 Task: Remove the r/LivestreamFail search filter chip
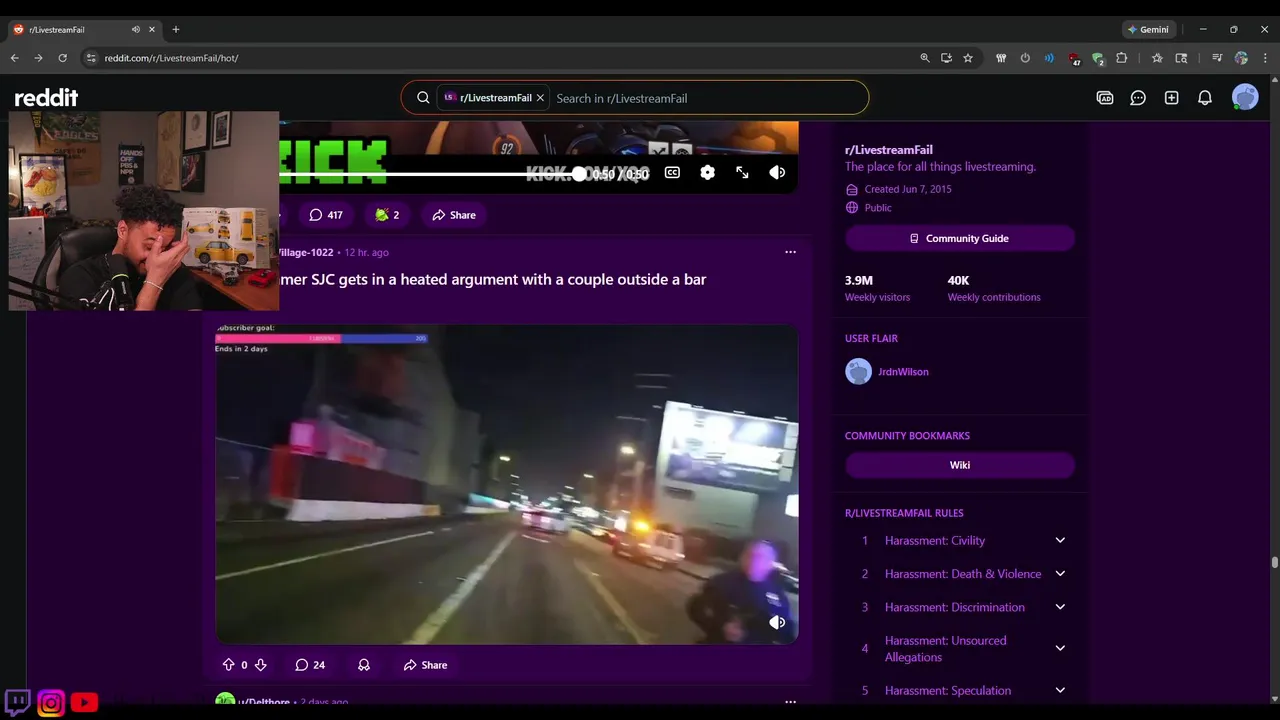[540, 98]
